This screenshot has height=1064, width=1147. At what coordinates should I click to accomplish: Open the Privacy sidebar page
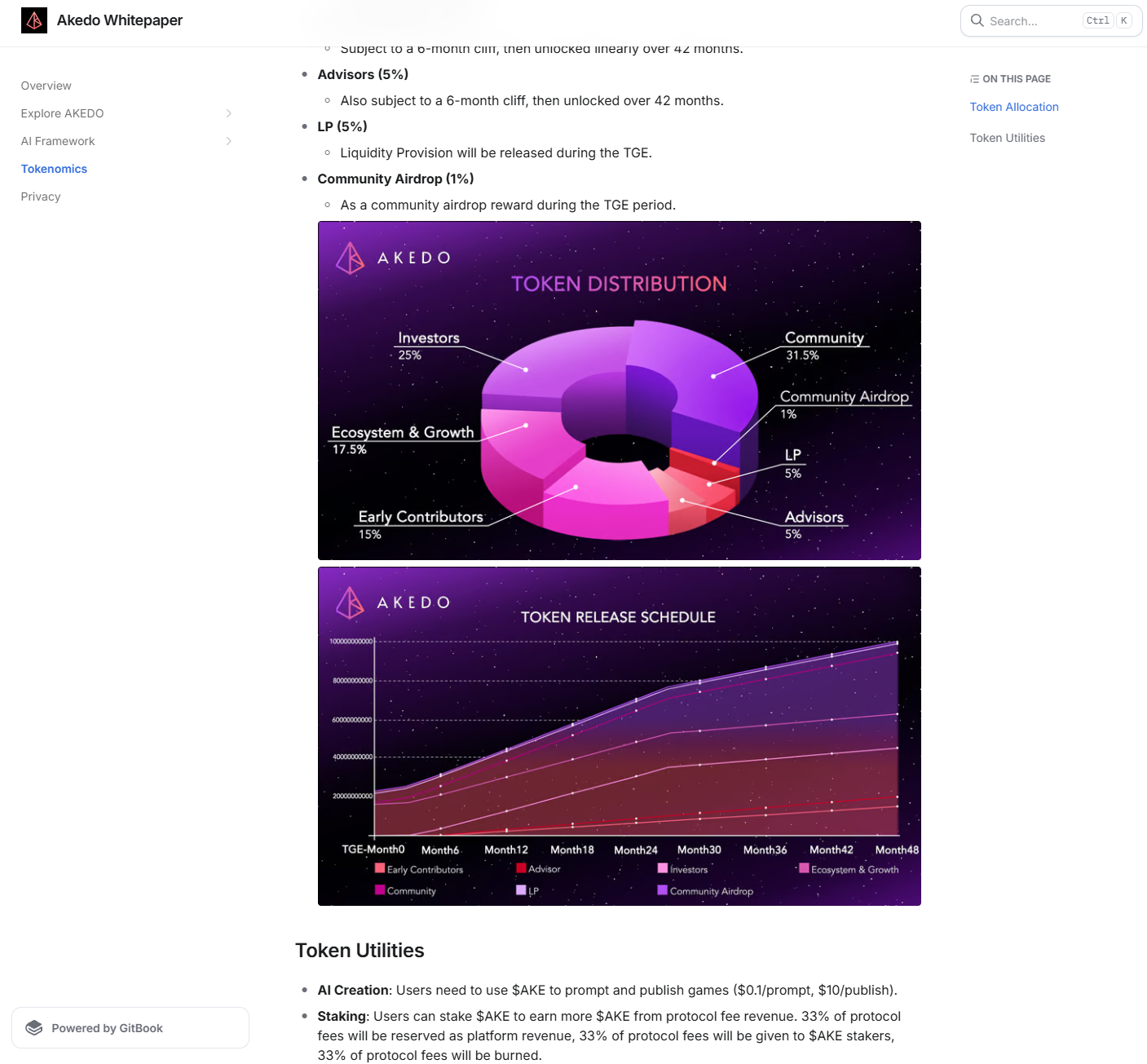tap(41, 196)
